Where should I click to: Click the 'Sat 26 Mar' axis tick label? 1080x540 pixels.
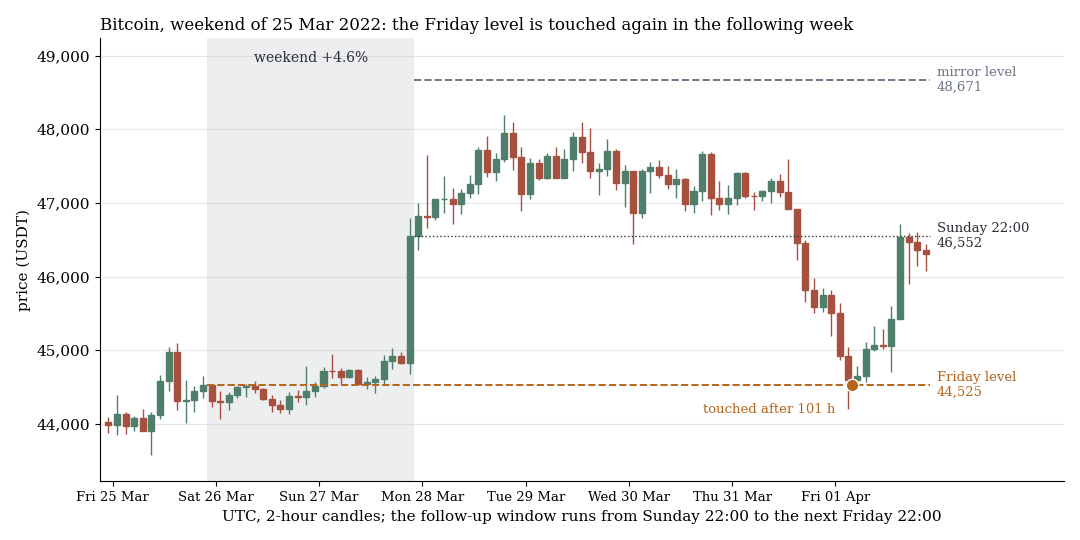pos(216,497)
